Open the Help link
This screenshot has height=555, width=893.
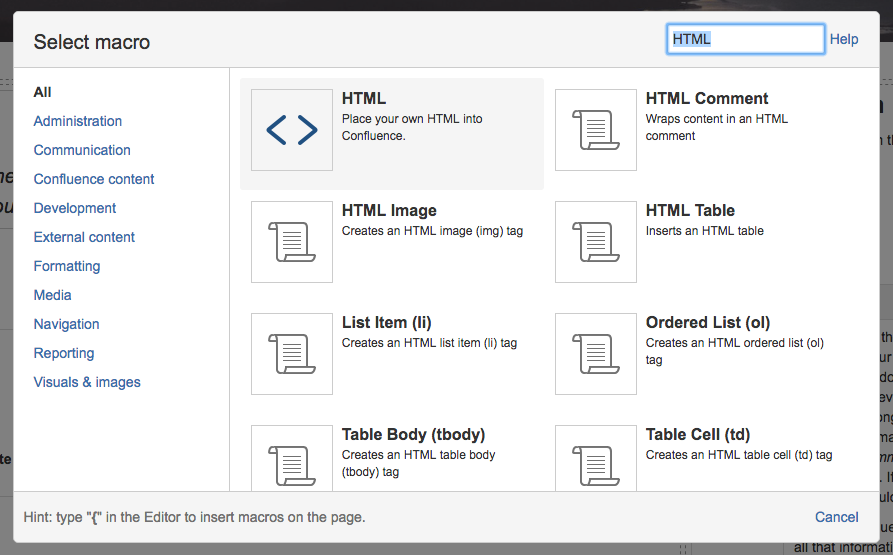[x=844, y=39]
